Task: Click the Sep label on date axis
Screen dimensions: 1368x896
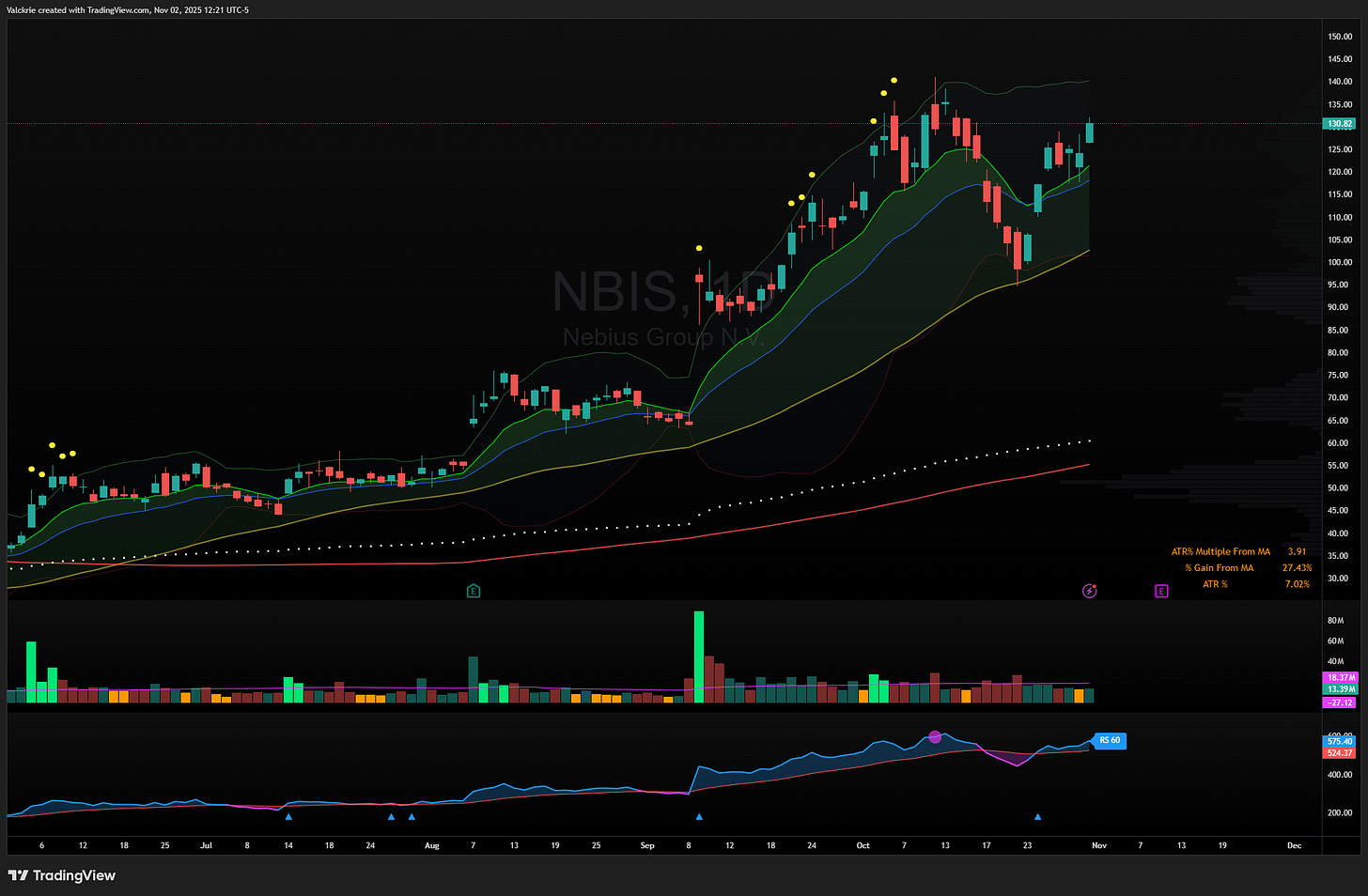Action: tap(647, 845)
